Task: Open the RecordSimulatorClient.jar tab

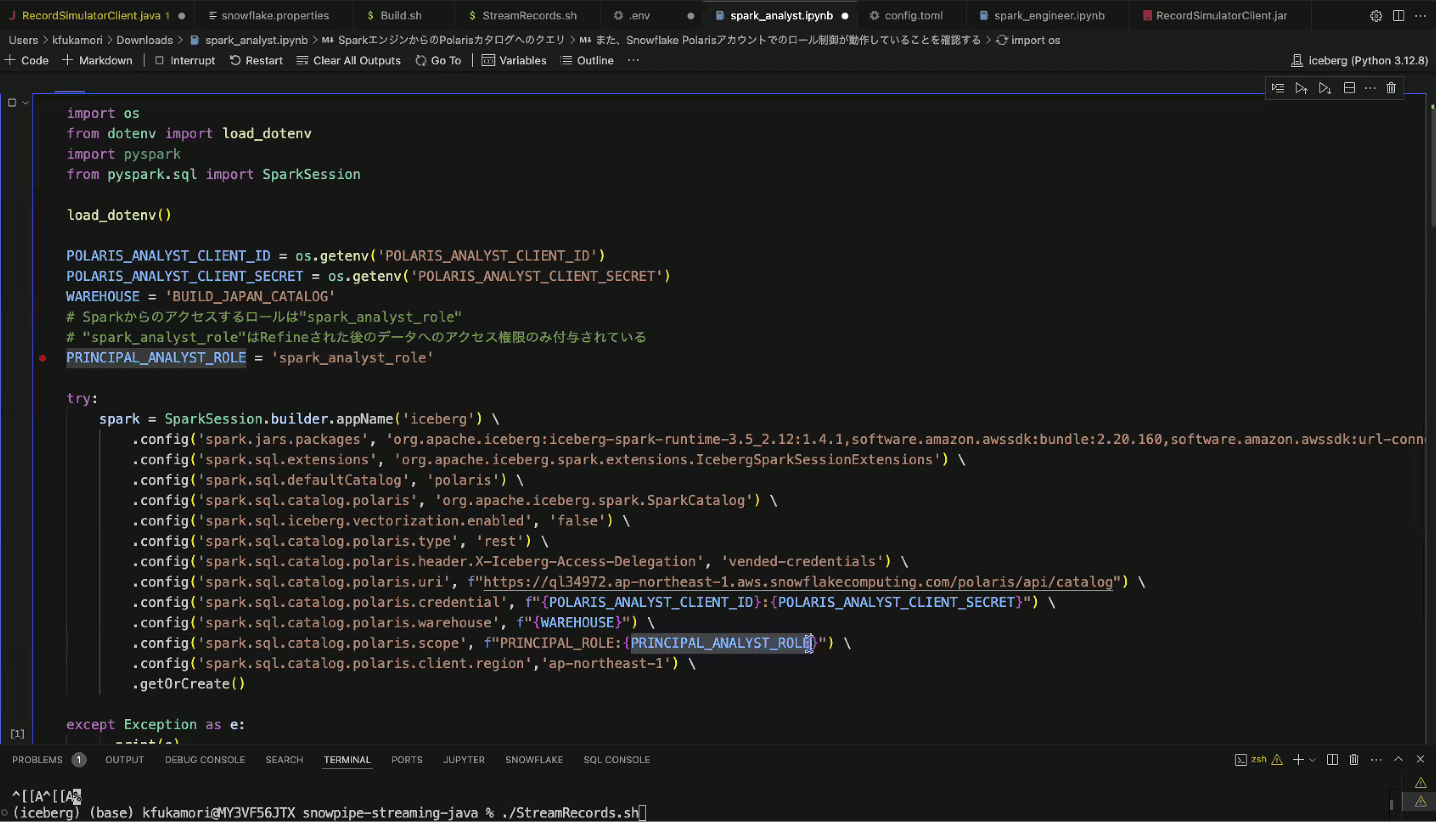Action: point(1221,16)
